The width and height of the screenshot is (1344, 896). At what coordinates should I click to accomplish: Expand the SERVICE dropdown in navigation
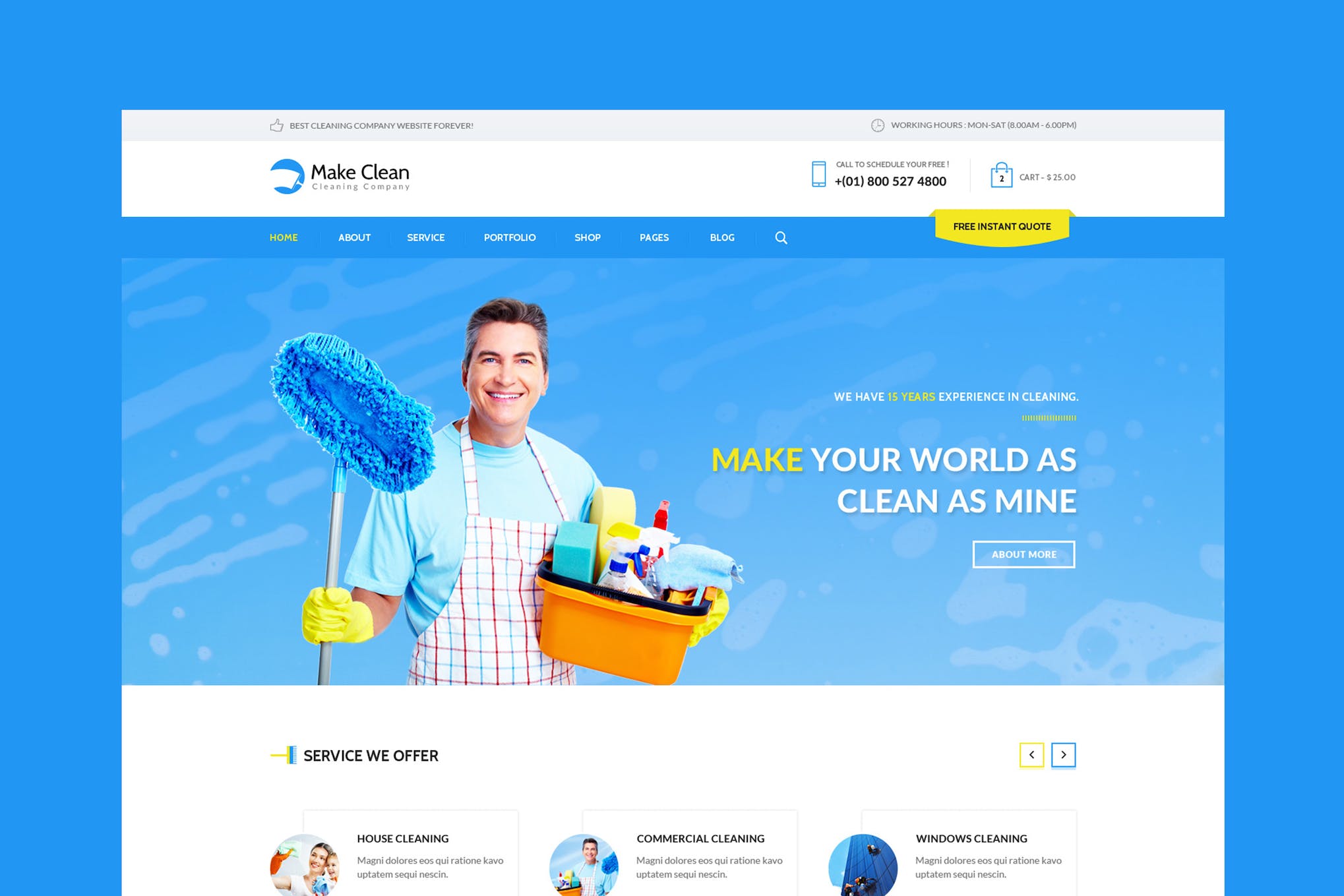click(x=425, y=237)
